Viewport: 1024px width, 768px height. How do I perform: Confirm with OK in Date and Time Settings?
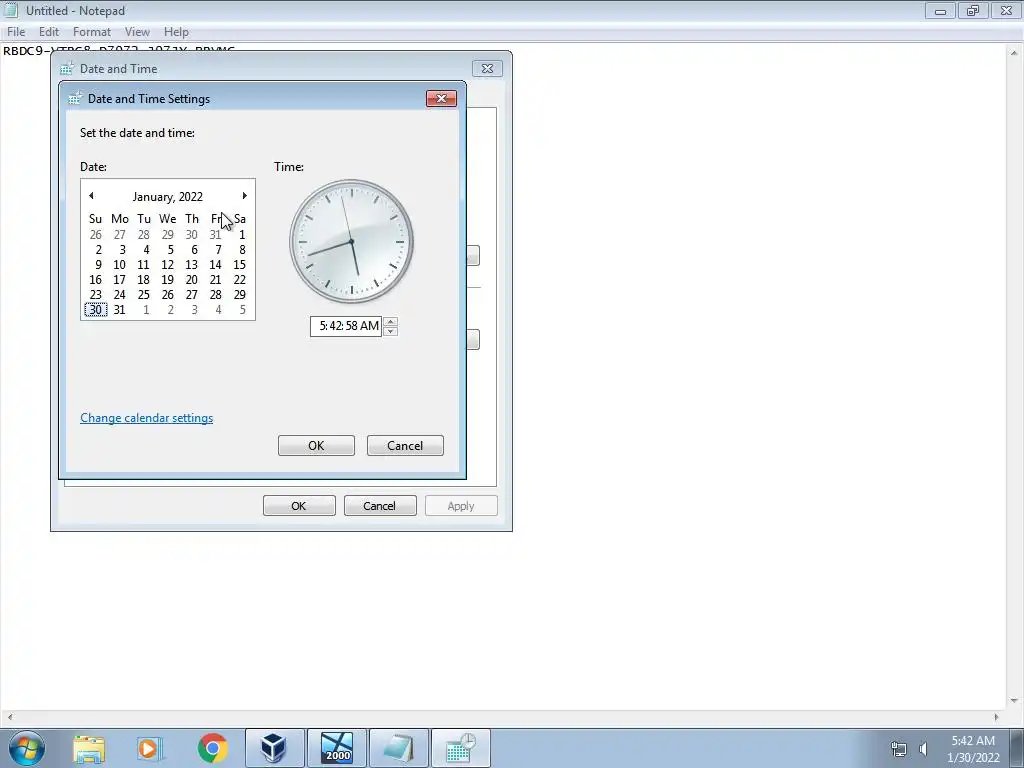(x=316, y=445)
